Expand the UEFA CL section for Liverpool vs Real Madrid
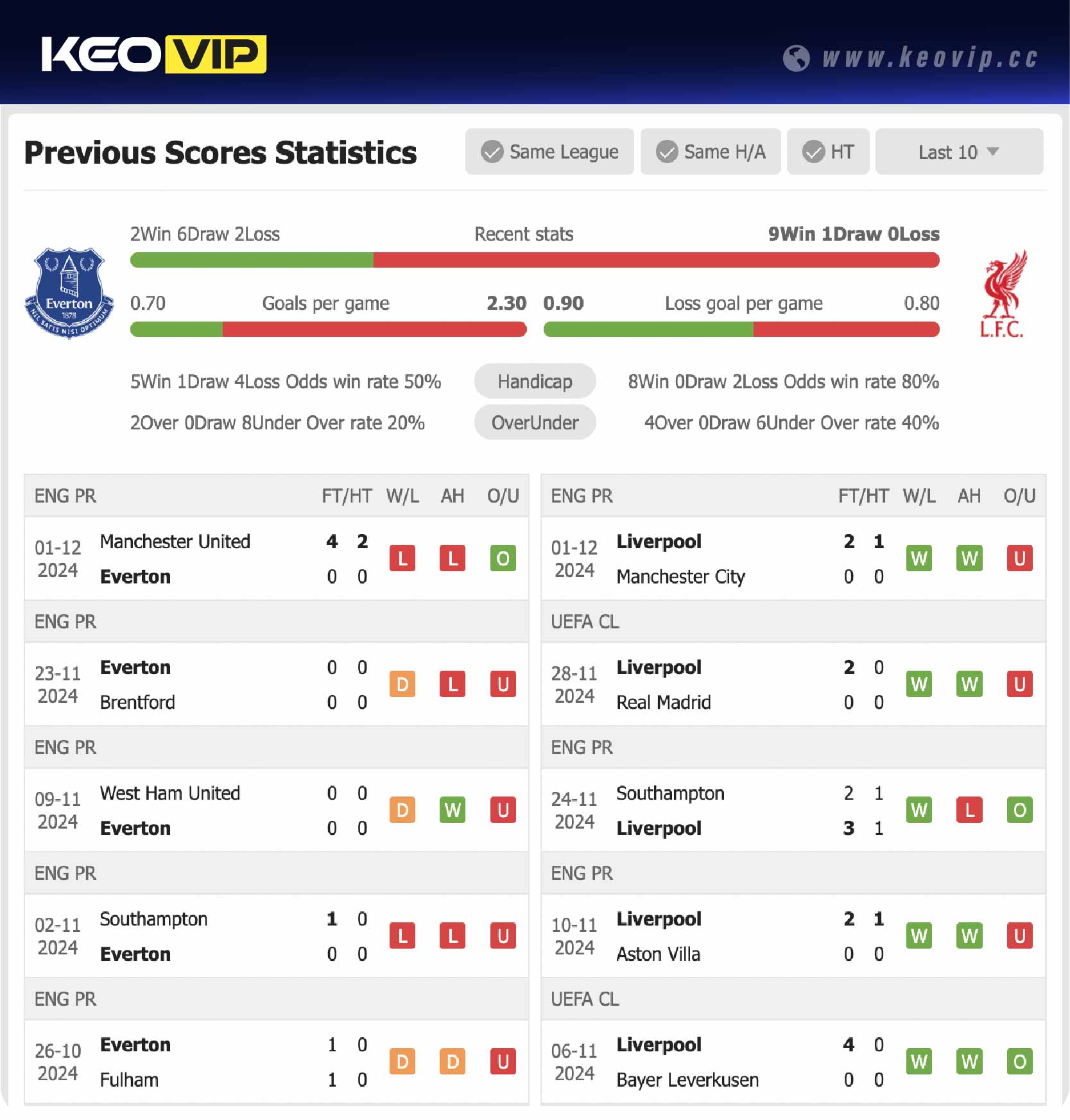Screen dimensions: 1070x1120 pos(585,621)
